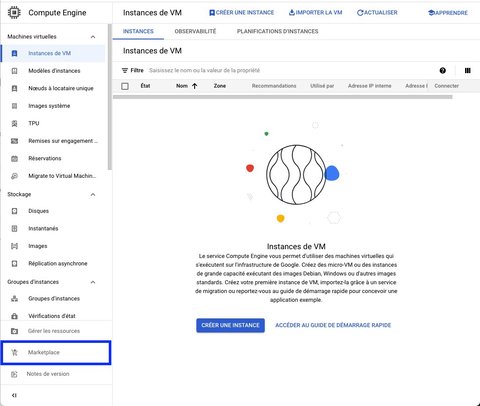Click the Instances de VM sidebar icon

pyautogui.click(x=14, y=53)
